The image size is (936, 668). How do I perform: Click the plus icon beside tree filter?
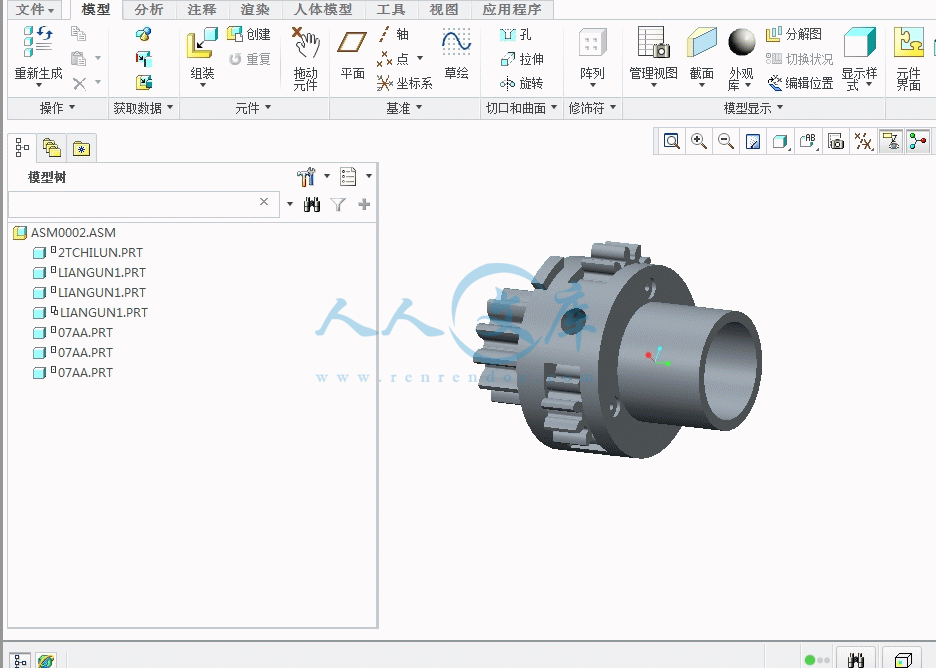click(364, 204)
